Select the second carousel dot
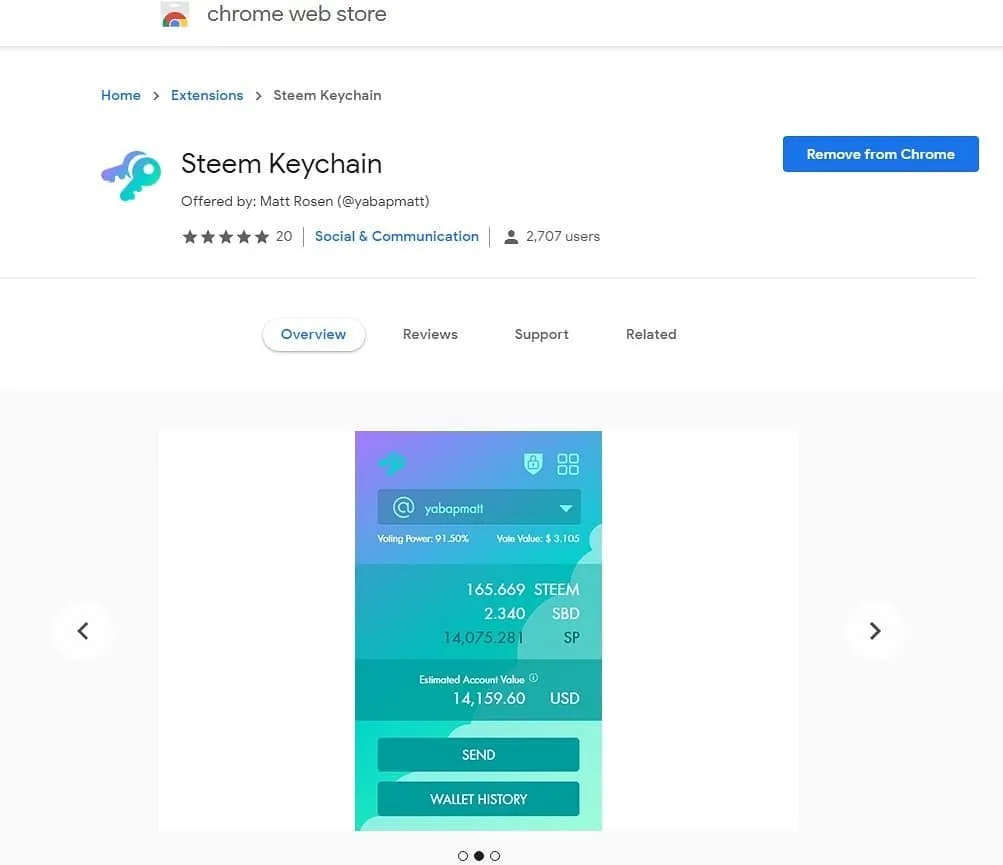Screen dimensions: 1003x865 (x=479, y=855)
